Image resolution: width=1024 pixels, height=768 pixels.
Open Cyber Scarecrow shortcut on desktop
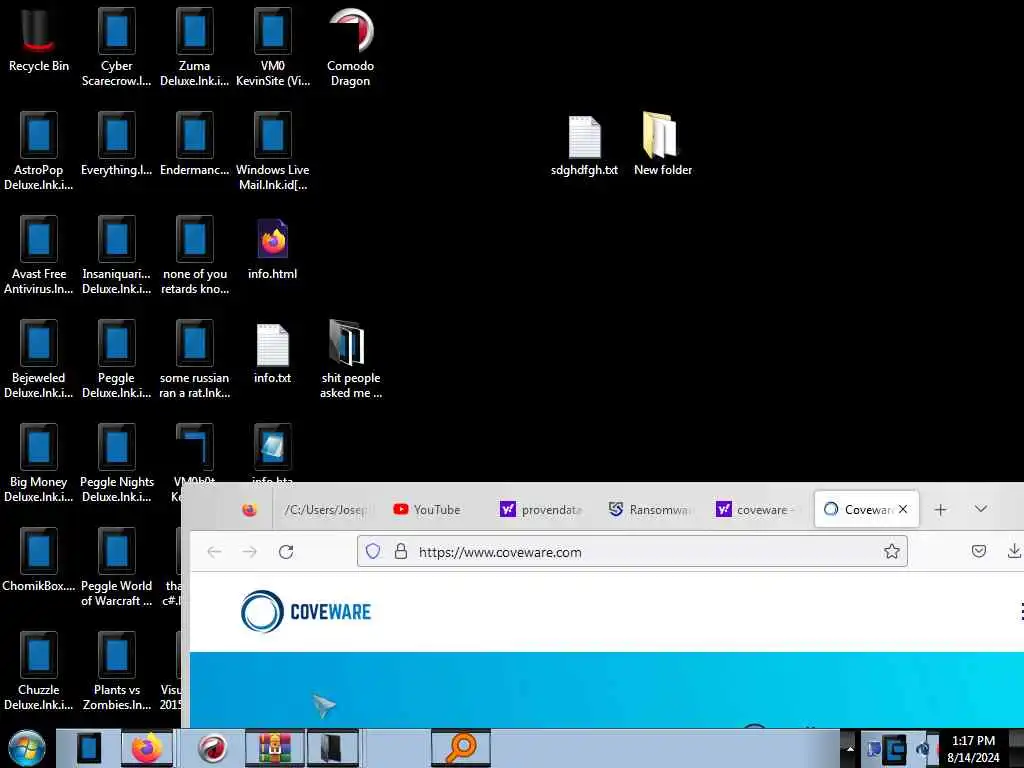[x=116, y=47]
